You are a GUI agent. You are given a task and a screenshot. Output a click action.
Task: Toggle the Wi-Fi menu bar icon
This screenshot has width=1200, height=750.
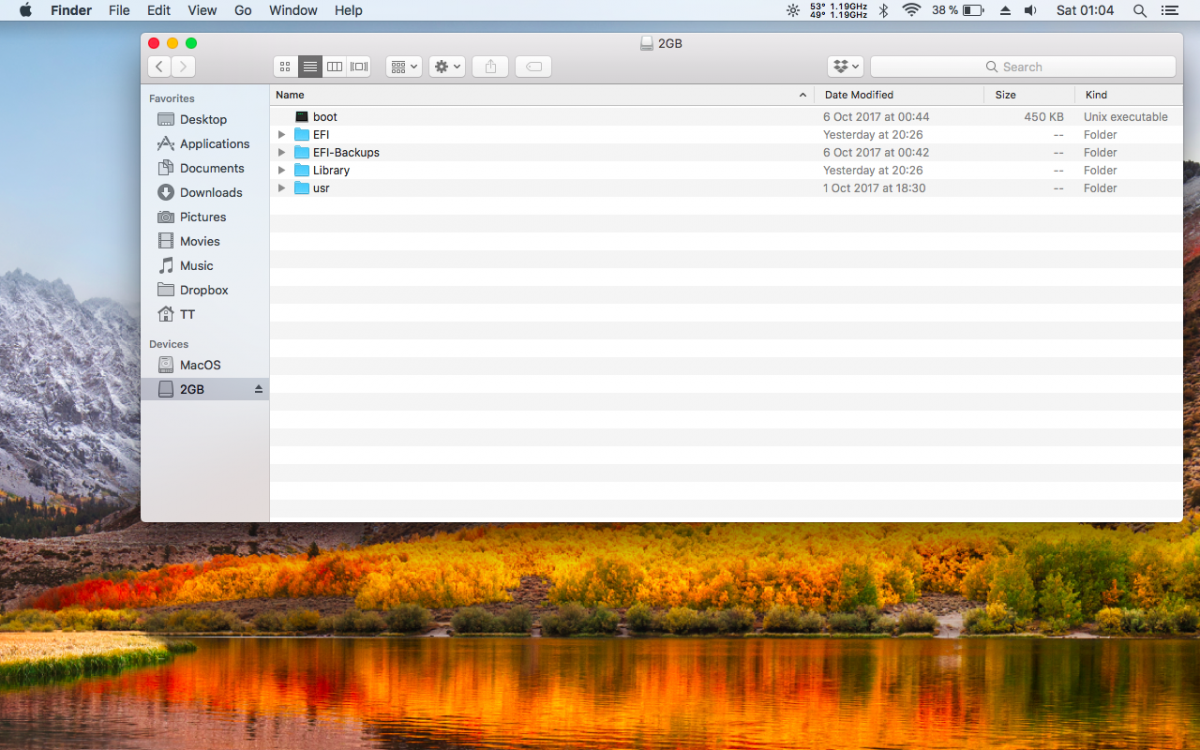pos(911,11)
